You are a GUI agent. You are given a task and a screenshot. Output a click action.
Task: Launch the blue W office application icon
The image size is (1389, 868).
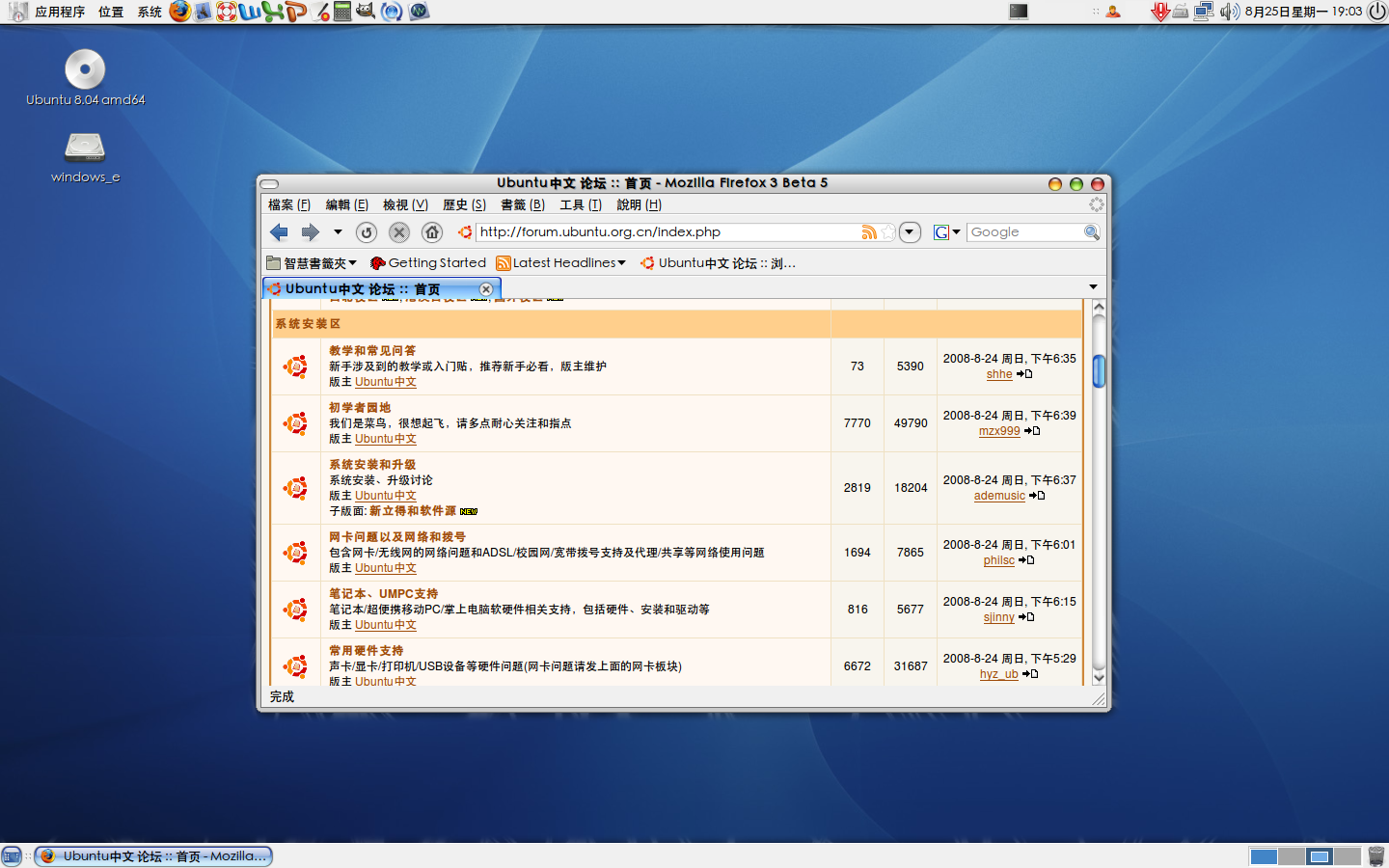point(249,12)
